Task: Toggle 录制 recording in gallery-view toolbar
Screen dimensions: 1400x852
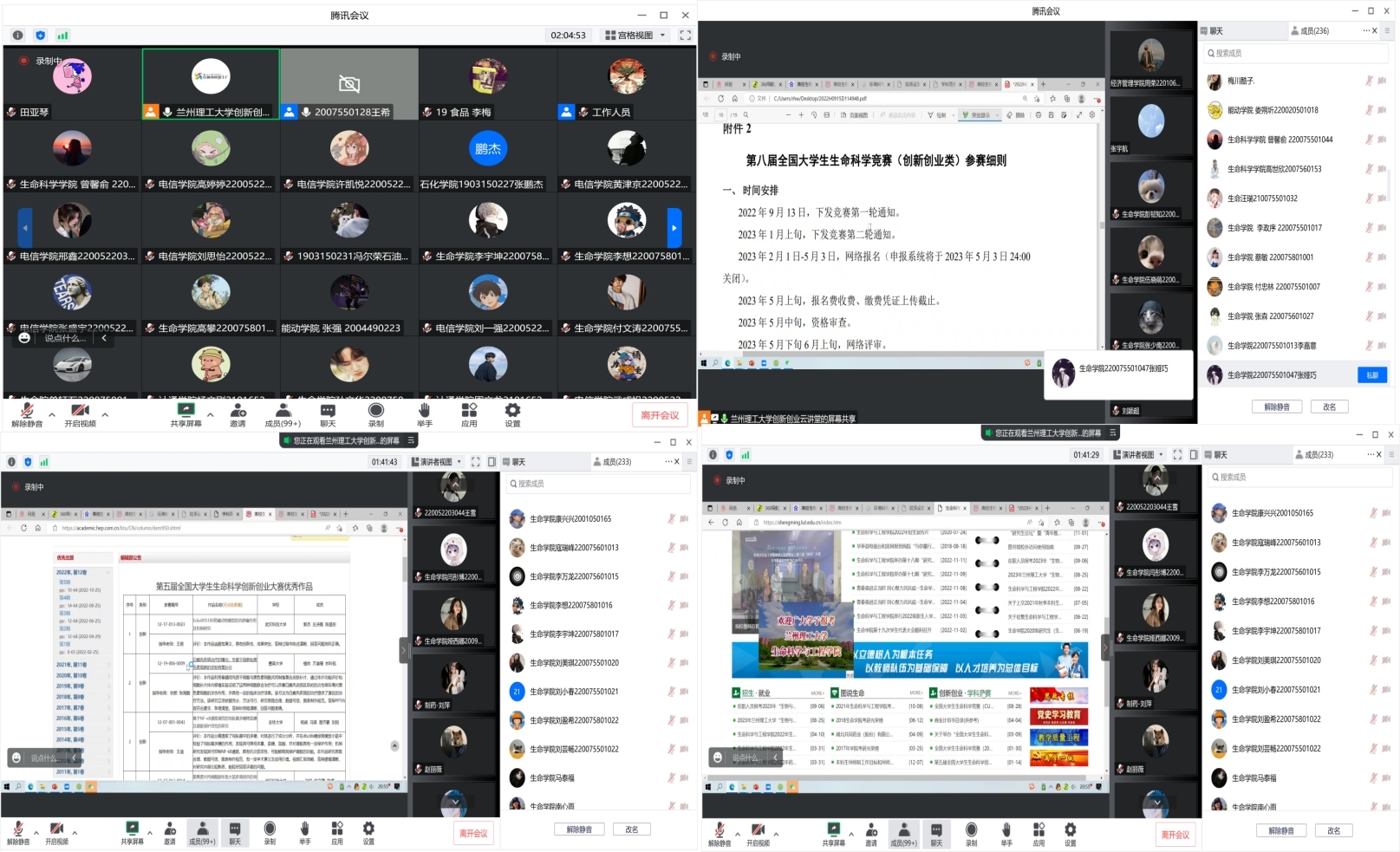Action: tap(375, 413)
